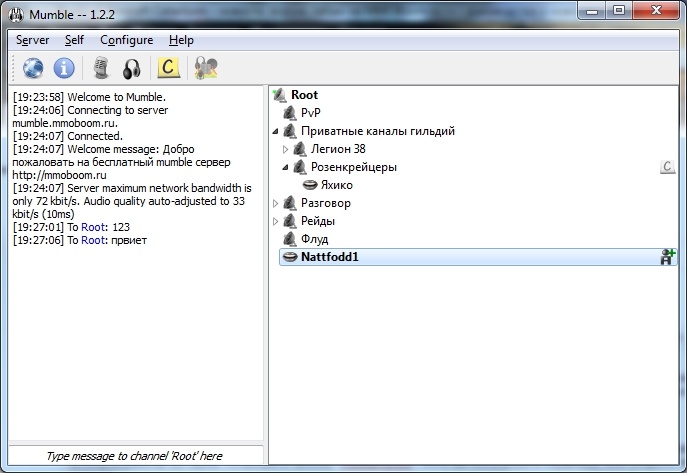Click the lips icon next to Nattfodd1
Image resolution: width=687 pixels, height=473 pixels.
point(290,257)
